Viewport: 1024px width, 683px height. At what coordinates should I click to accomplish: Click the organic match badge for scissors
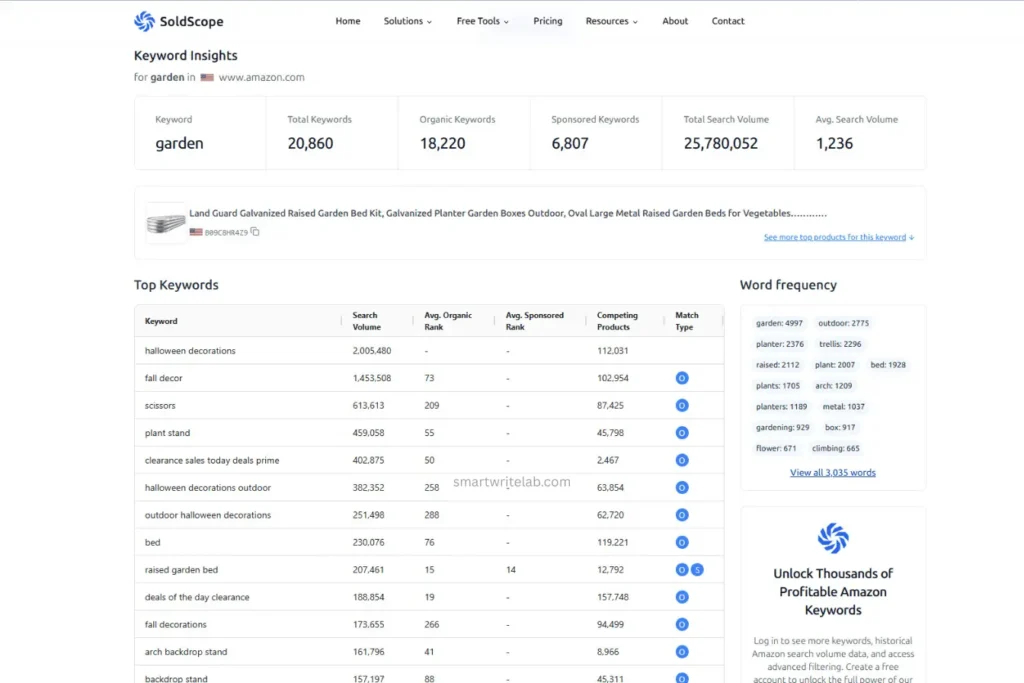682,405
